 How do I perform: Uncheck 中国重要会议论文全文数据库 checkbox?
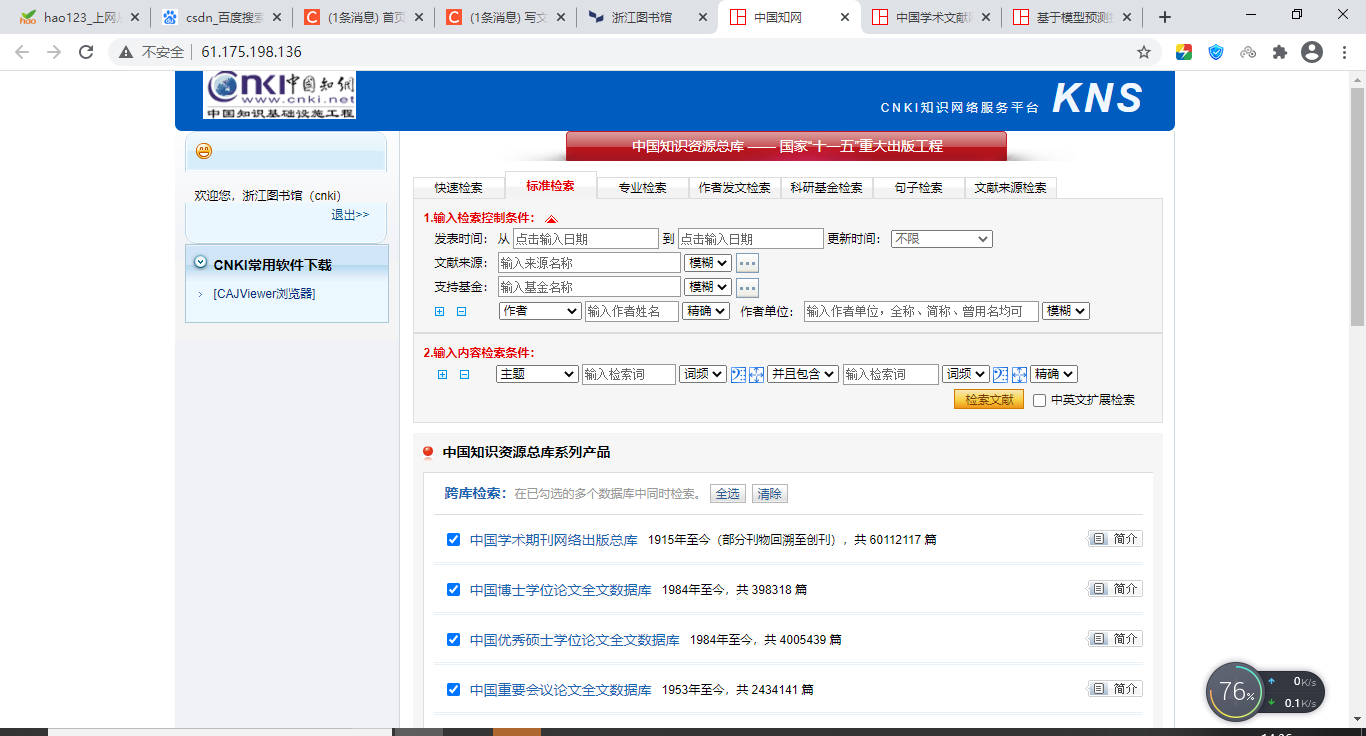pyautogui.click(x=454, y=689)
